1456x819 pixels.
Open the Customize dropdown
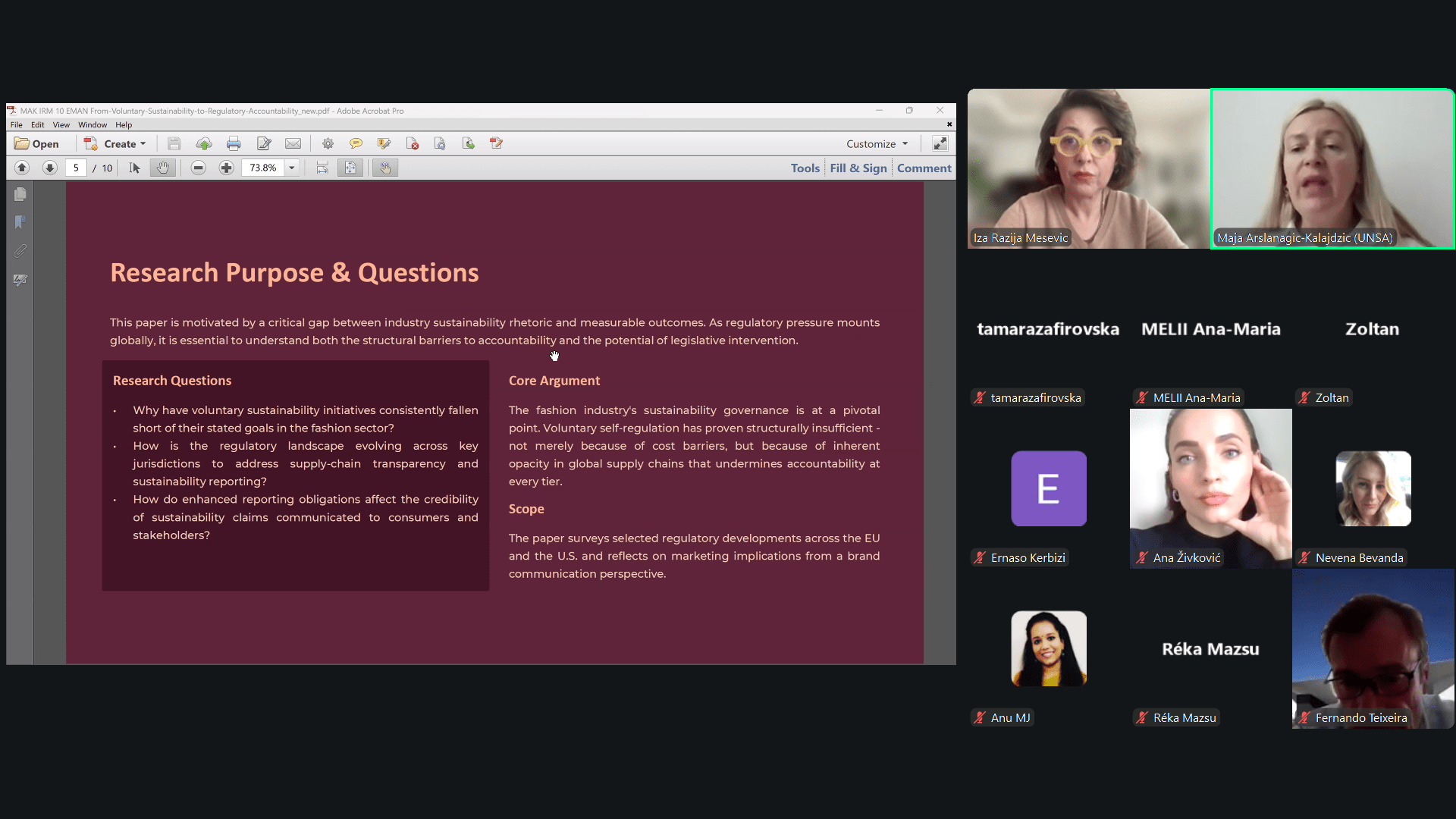pos(877,143)
